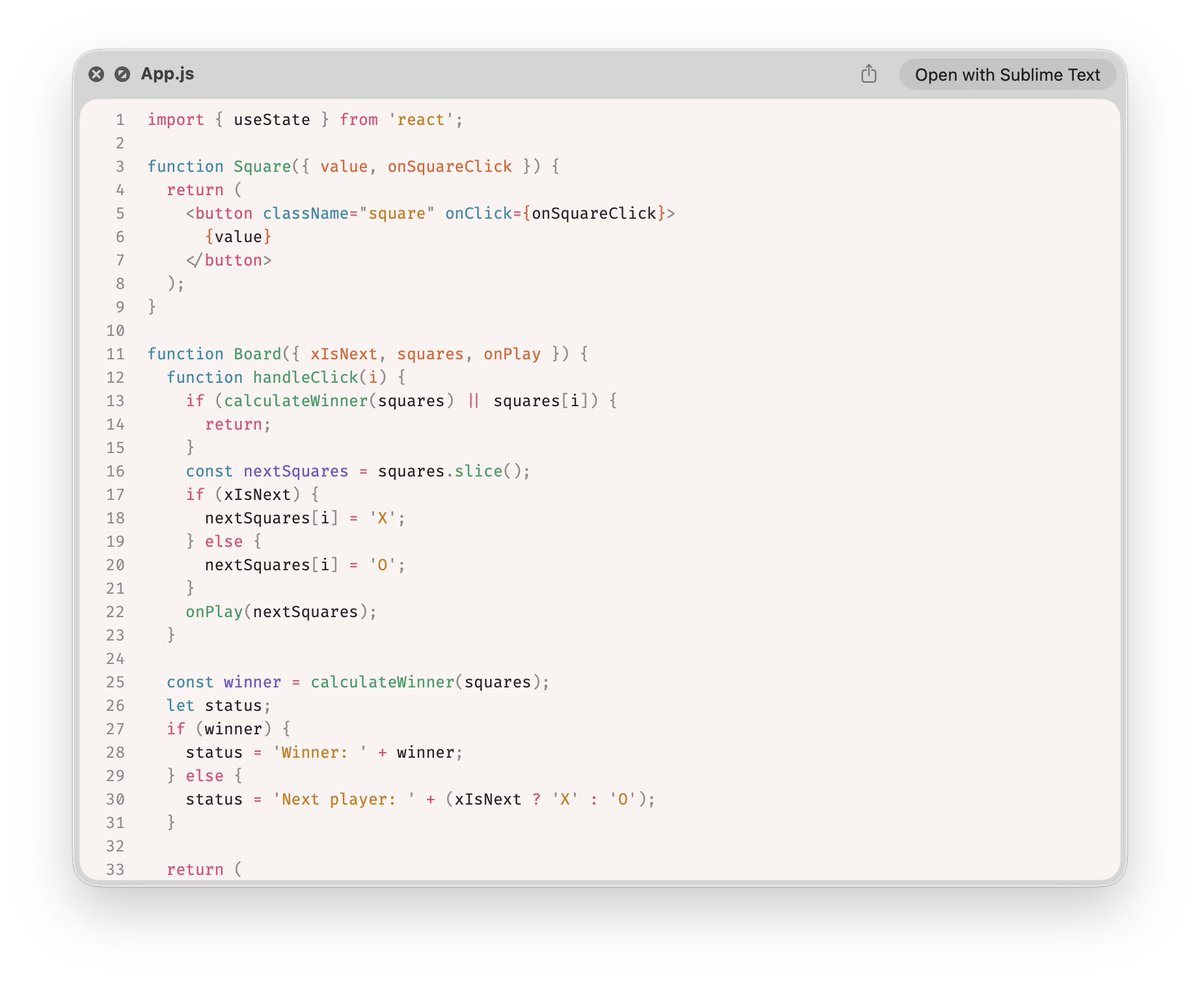Click closing </button> tag on line 7
The image size is (1200, 983).
click(x=229, y=260)
